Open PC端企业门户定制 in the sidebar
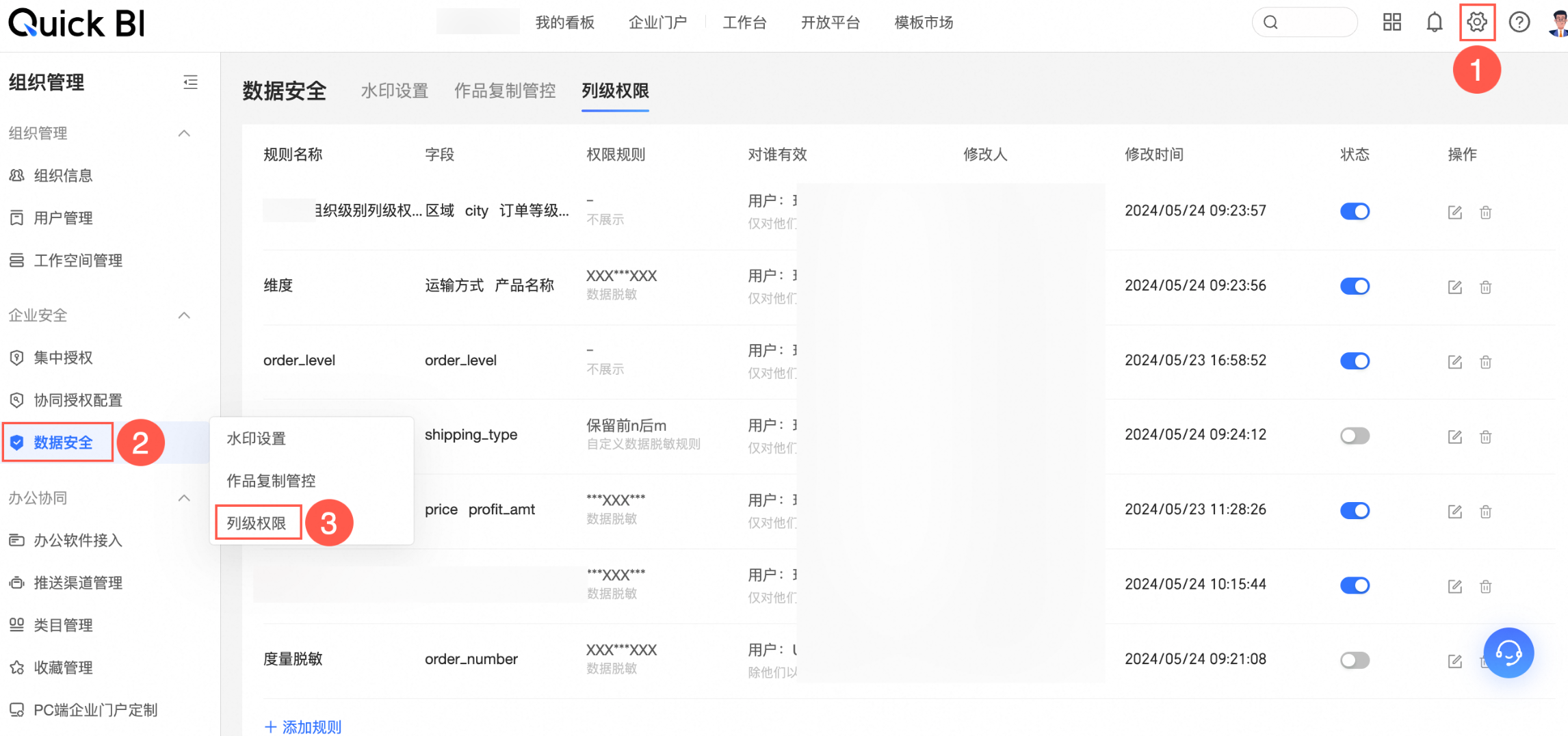1568x736 pixels. pyautogui.click(x=96, y=710)
